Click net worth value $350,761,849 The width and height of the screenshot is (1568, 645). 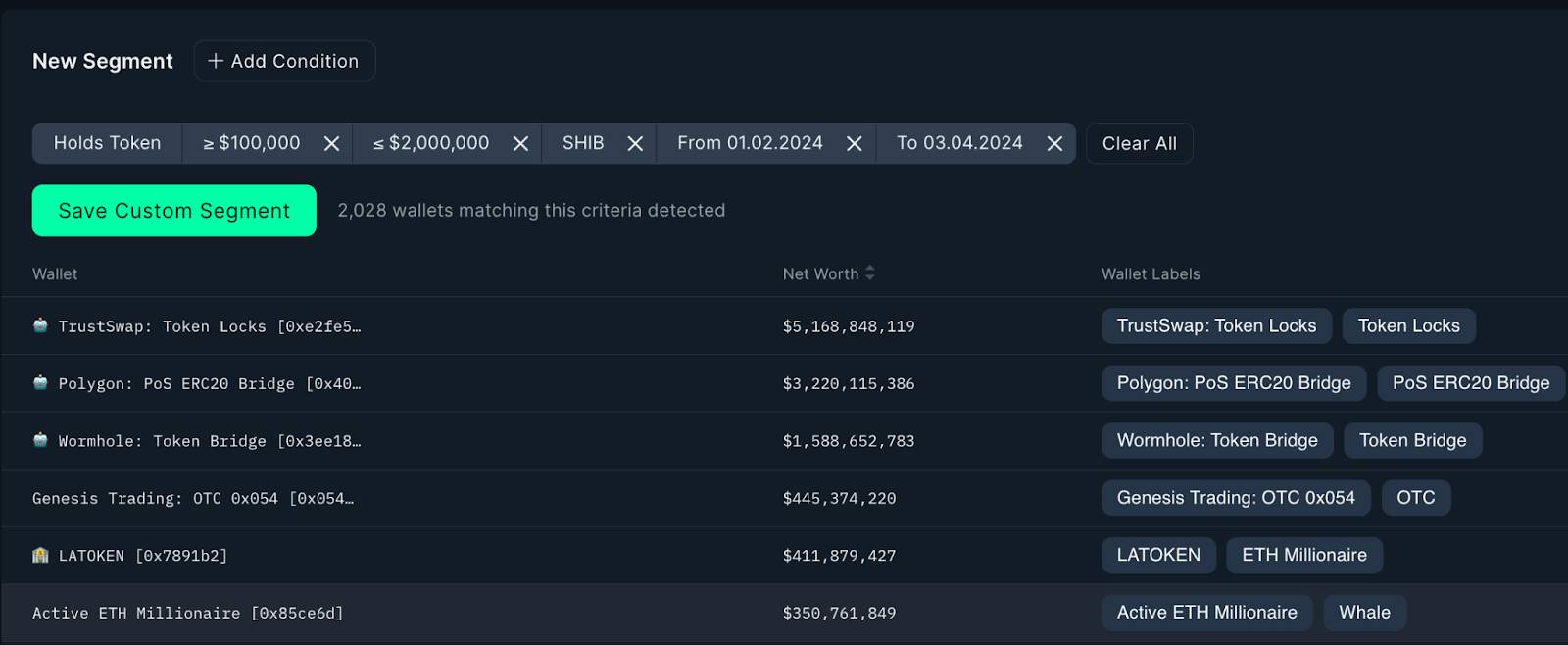pyautogui.click(x=839, y=613)
